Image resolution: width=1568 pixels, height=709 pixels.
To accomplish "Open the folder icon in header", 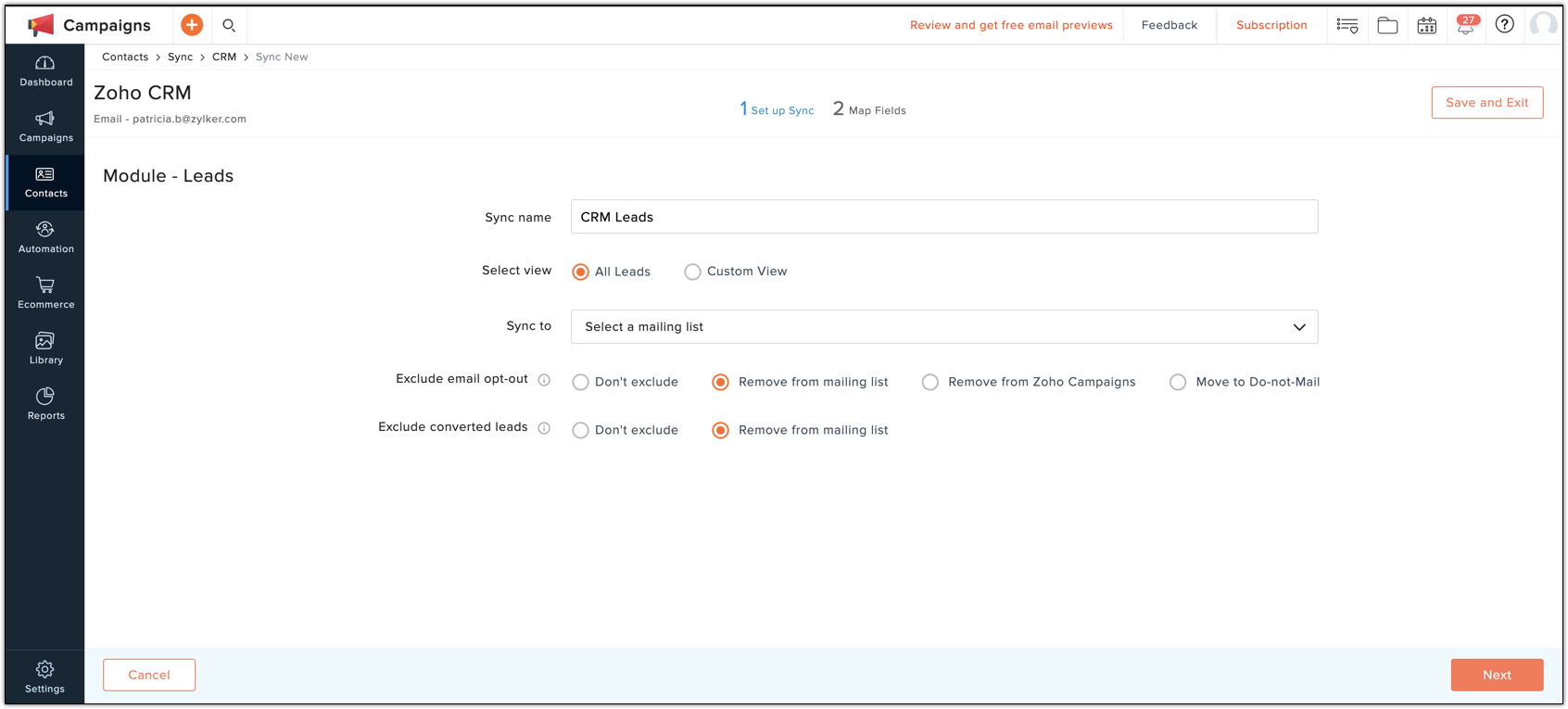I will point(1387,25).
